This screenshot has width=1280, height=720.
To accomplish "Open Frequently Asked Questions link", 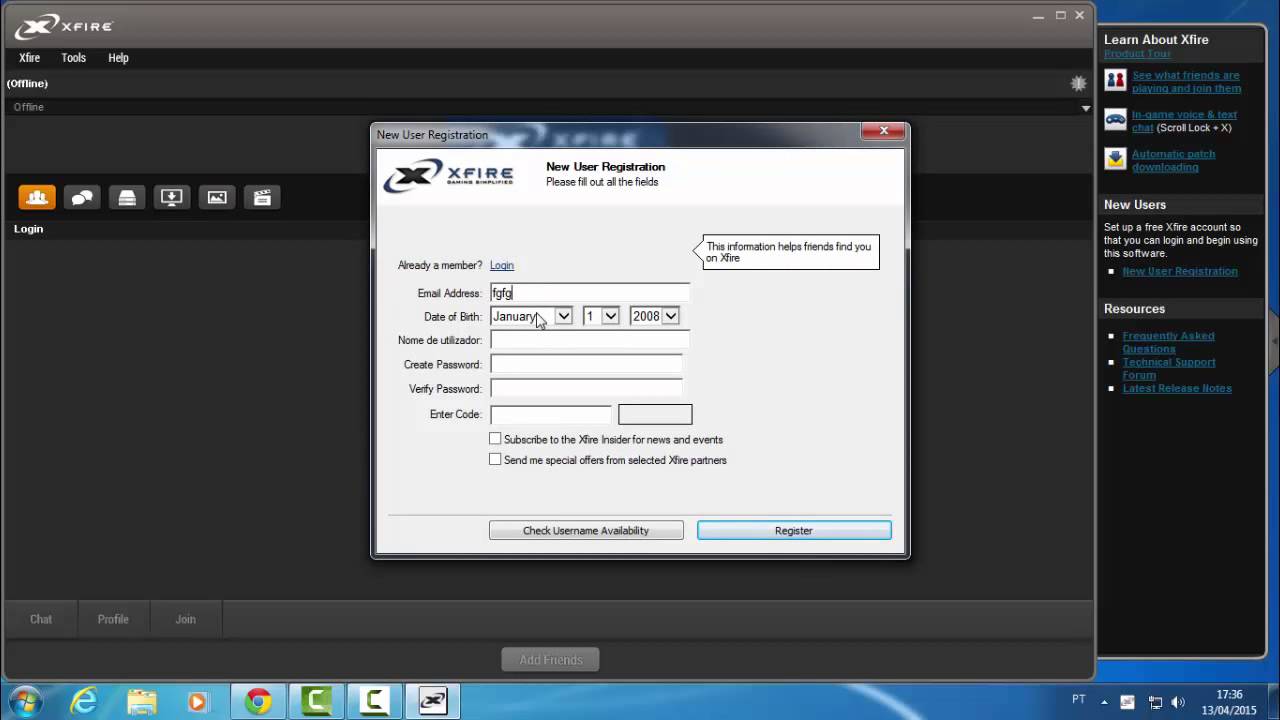I will [x=1168, y=342].
